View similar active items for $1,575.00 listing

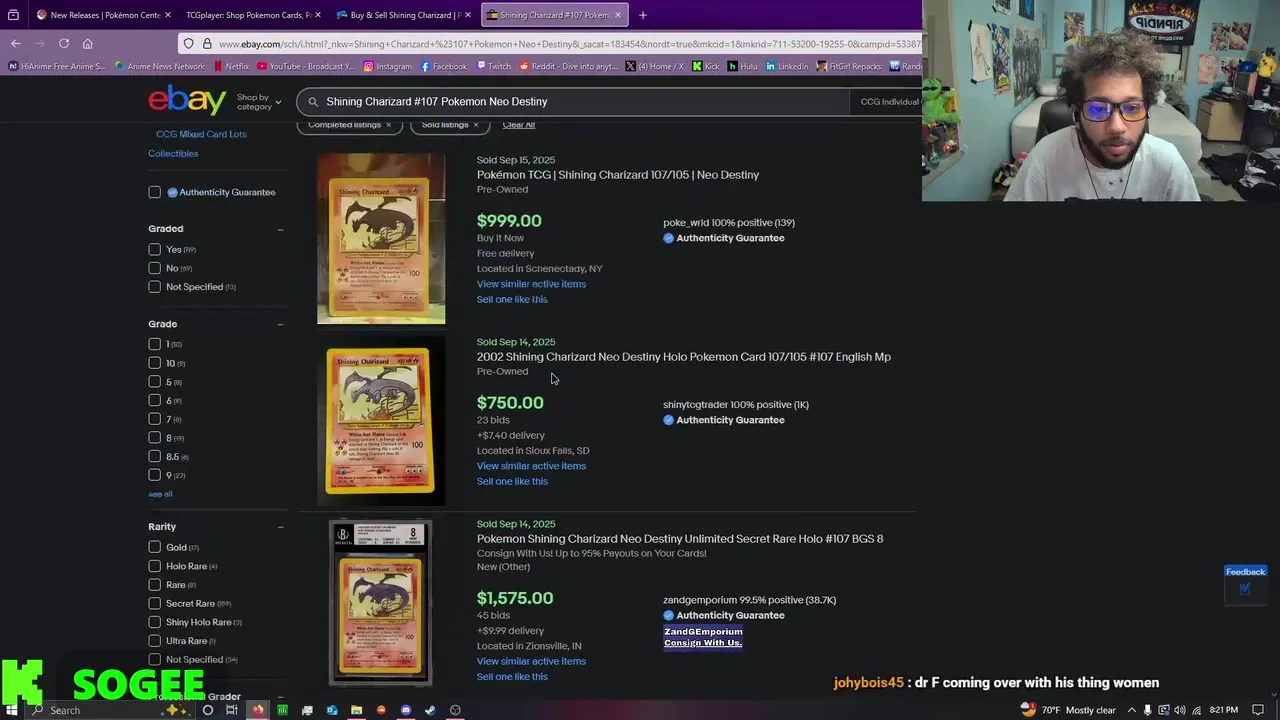tap(531, 661)
